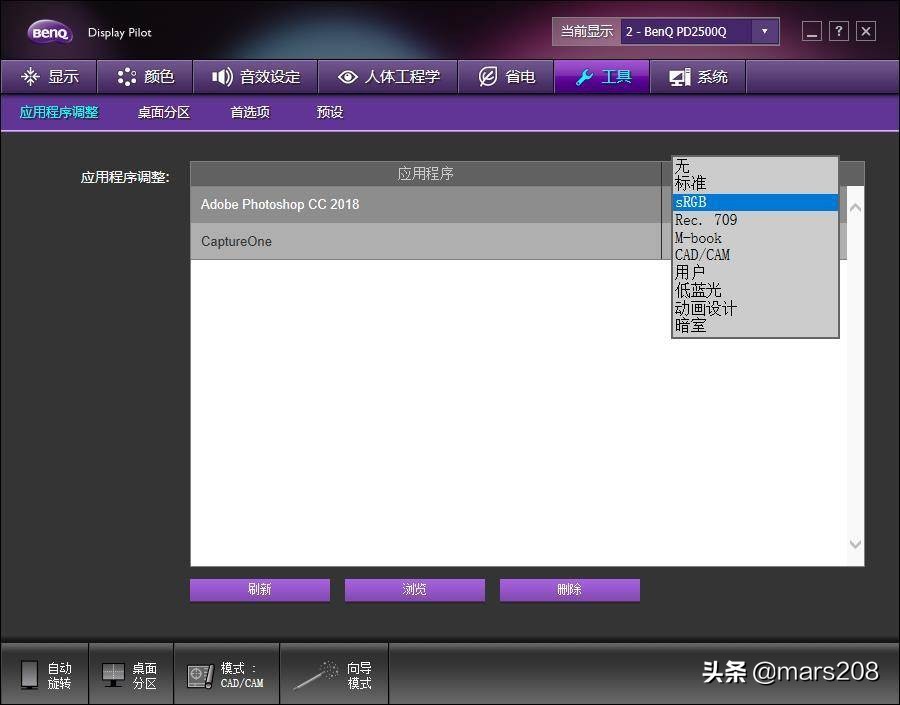Open the help question mark button
The width and height of the screenshot is (900, 705).
tap(839, 31)
